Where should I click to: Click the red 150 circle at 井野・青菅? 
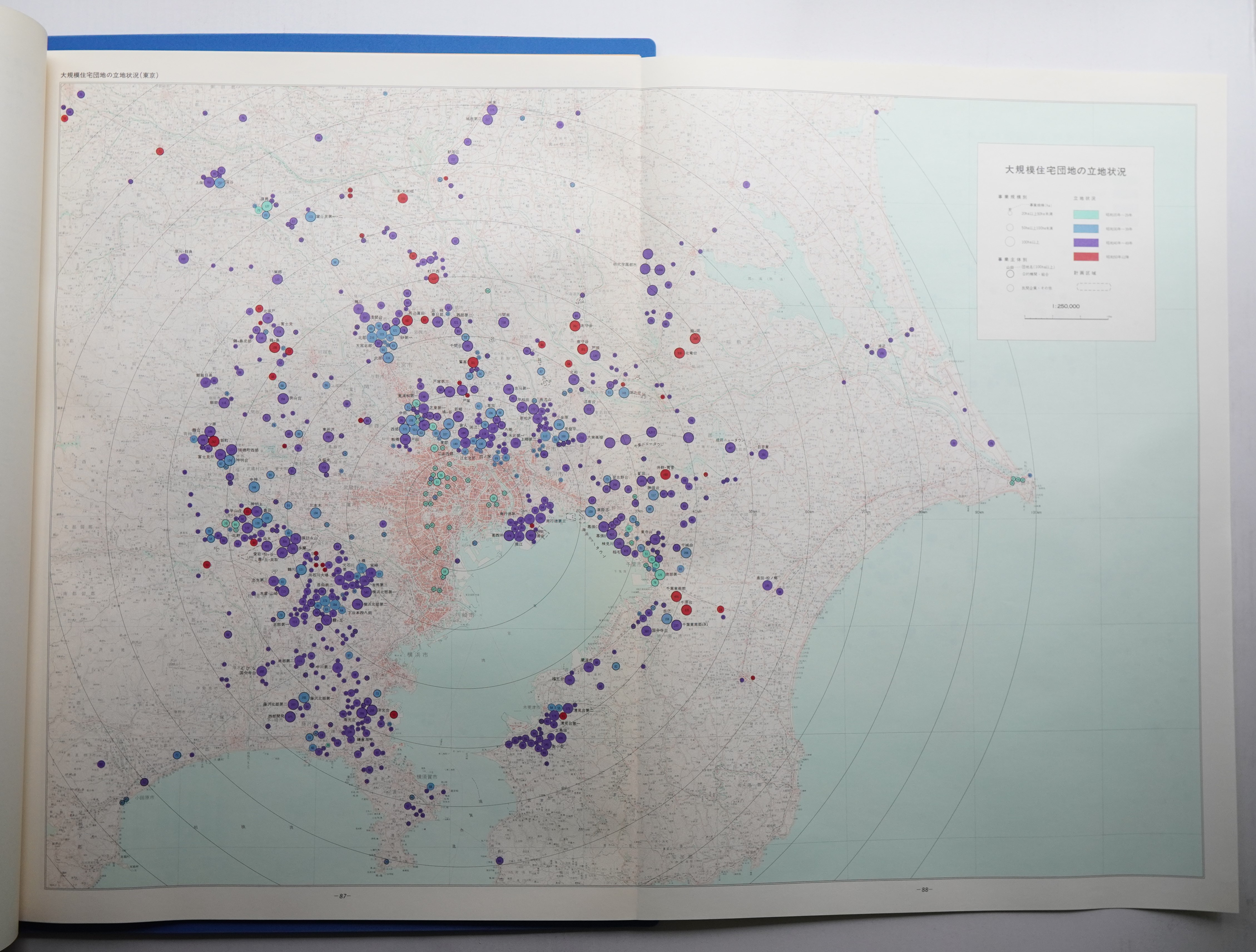click(x=665, y=475)
